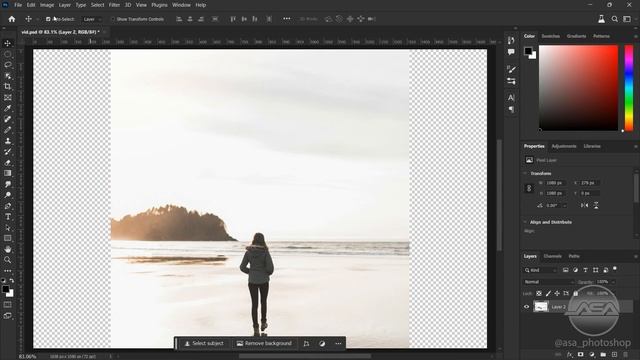Open the Auto-Select Layer dropdown
Screen dimensions: 640x360
click(92, 19)
